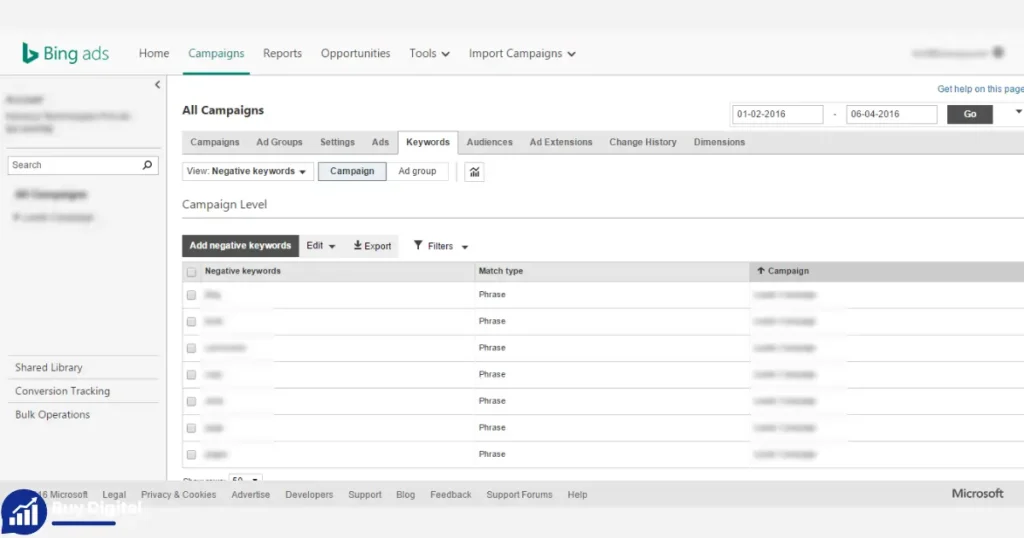Open Opportunities in top navigation

click(355, 54)
